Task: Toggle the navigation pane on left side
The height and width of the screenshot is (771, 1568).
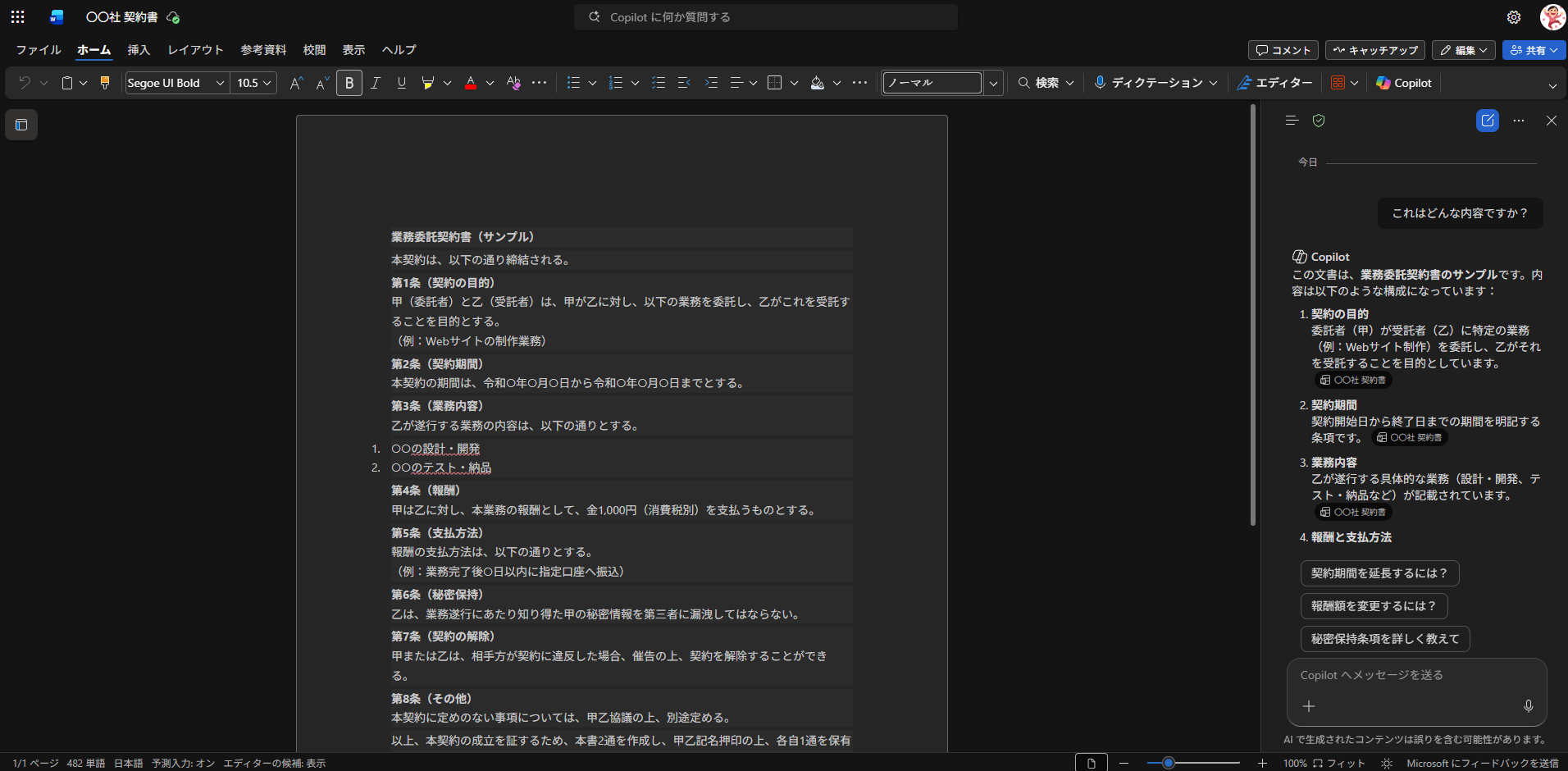Action: [21, 125]
